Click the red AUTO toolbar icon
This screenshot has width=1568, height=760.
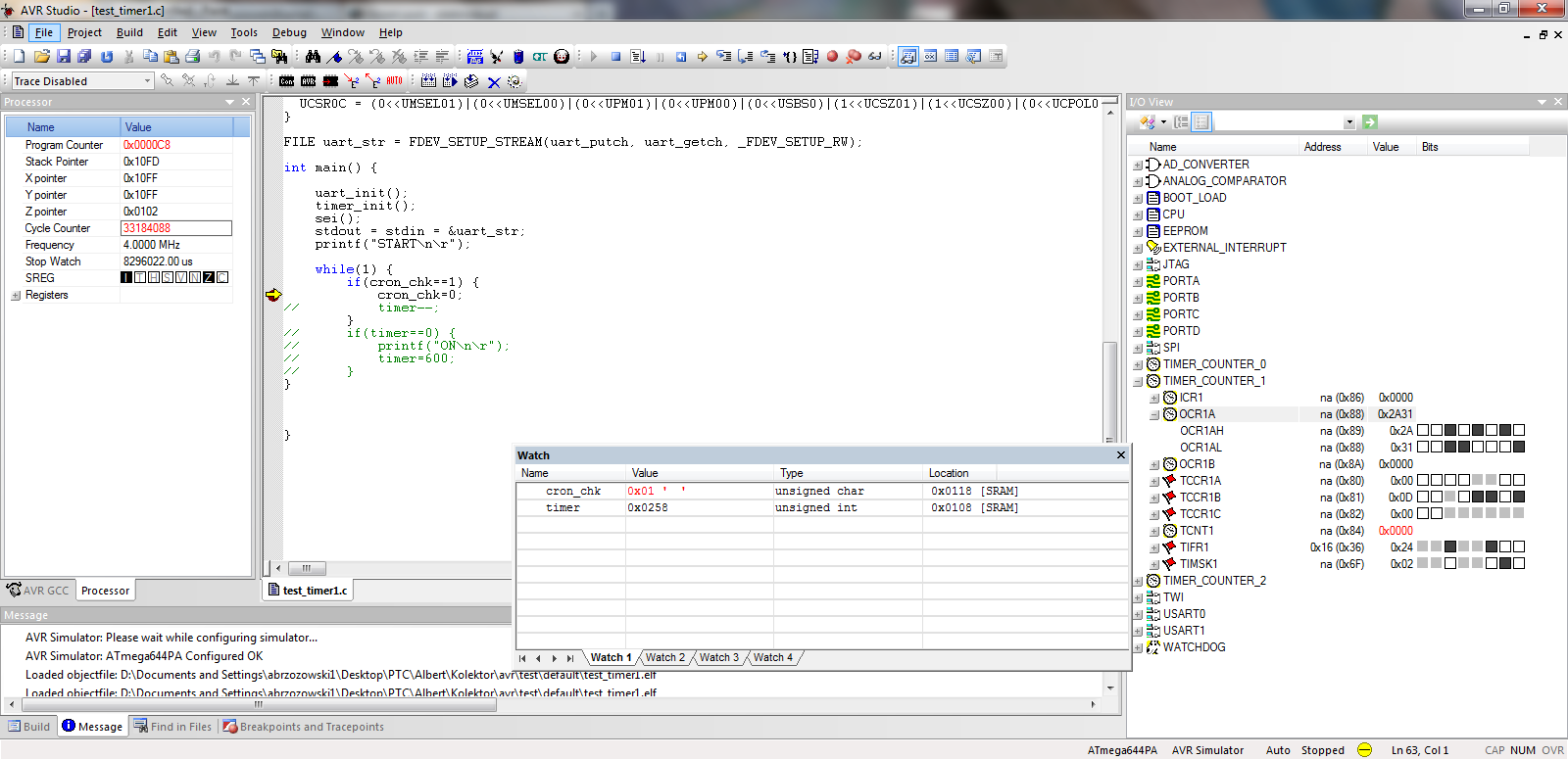(394, 81)
